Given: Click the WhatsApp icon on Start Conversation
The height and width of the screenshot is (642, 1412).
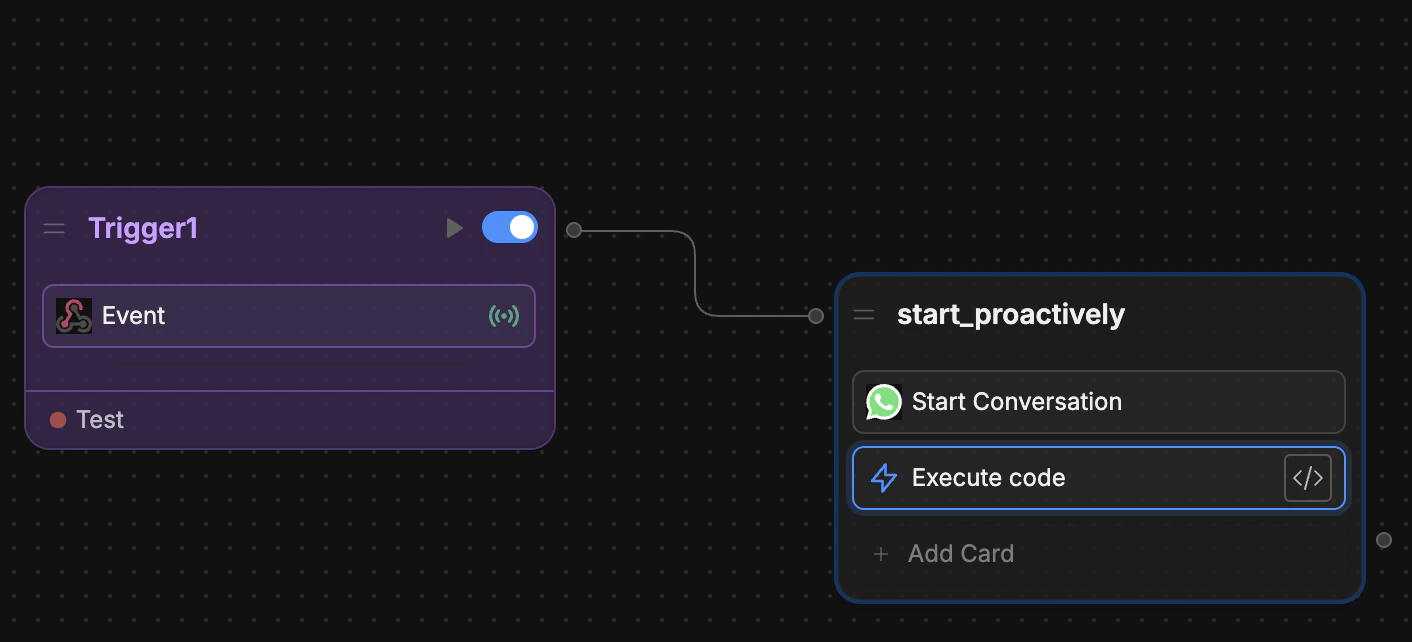Looking at the screenshot, I should (883, 402).
